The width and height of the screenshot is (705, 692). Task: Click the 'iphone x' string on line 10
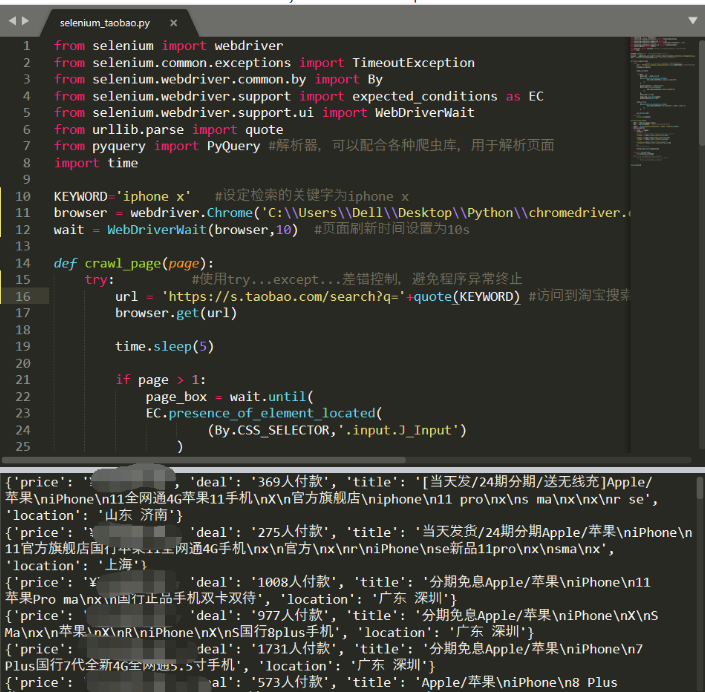153,196
